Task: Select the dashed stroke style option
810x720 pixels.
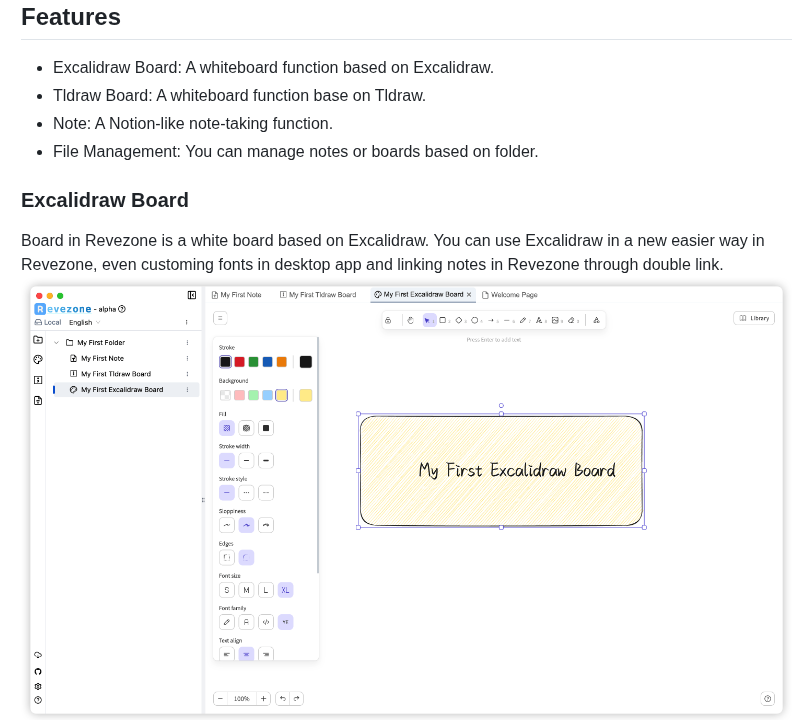Action: coord(246,493)
